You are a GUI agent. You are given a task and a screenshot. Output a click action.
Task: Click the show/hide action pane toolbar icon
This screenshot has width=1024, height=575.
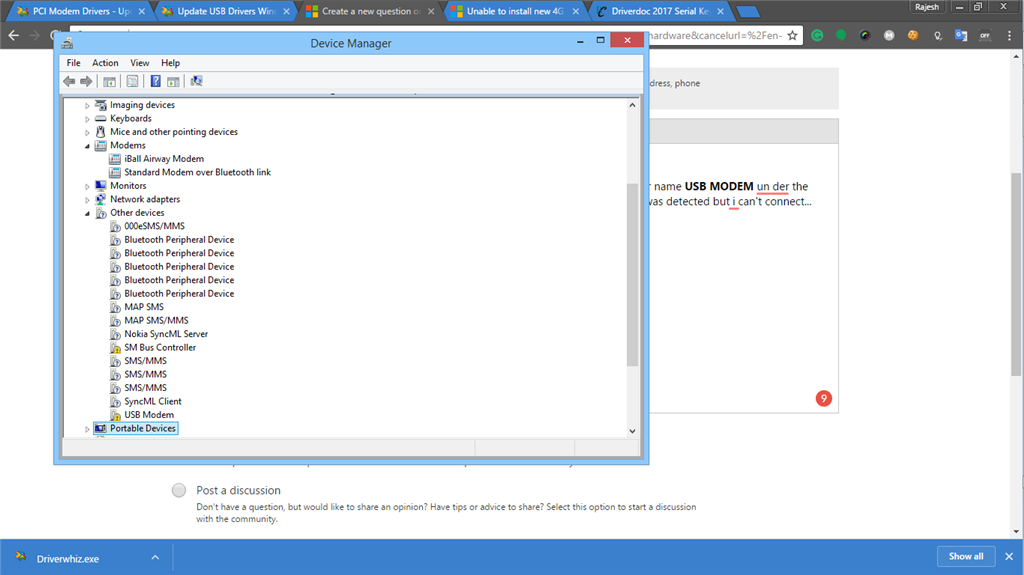[173, 81]
